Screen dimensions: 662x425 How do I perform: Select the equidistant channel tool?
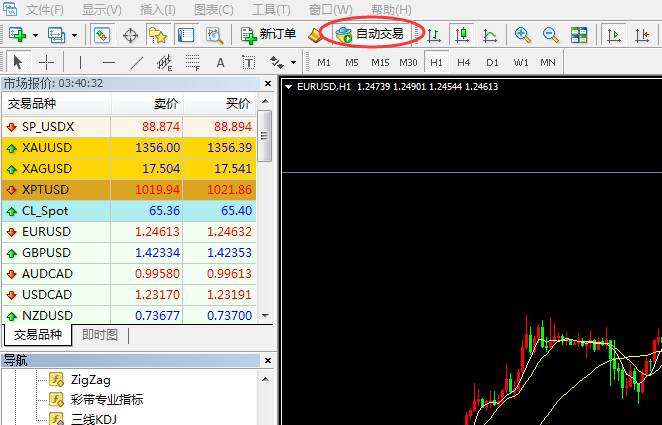(165, 62)
